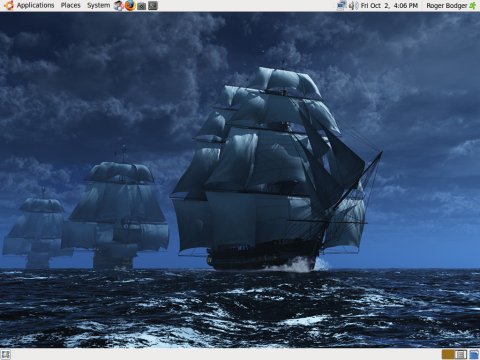Open the launcher left of Firefox
The height and width of the screenshot is (360, 480).
click(118, 6)
